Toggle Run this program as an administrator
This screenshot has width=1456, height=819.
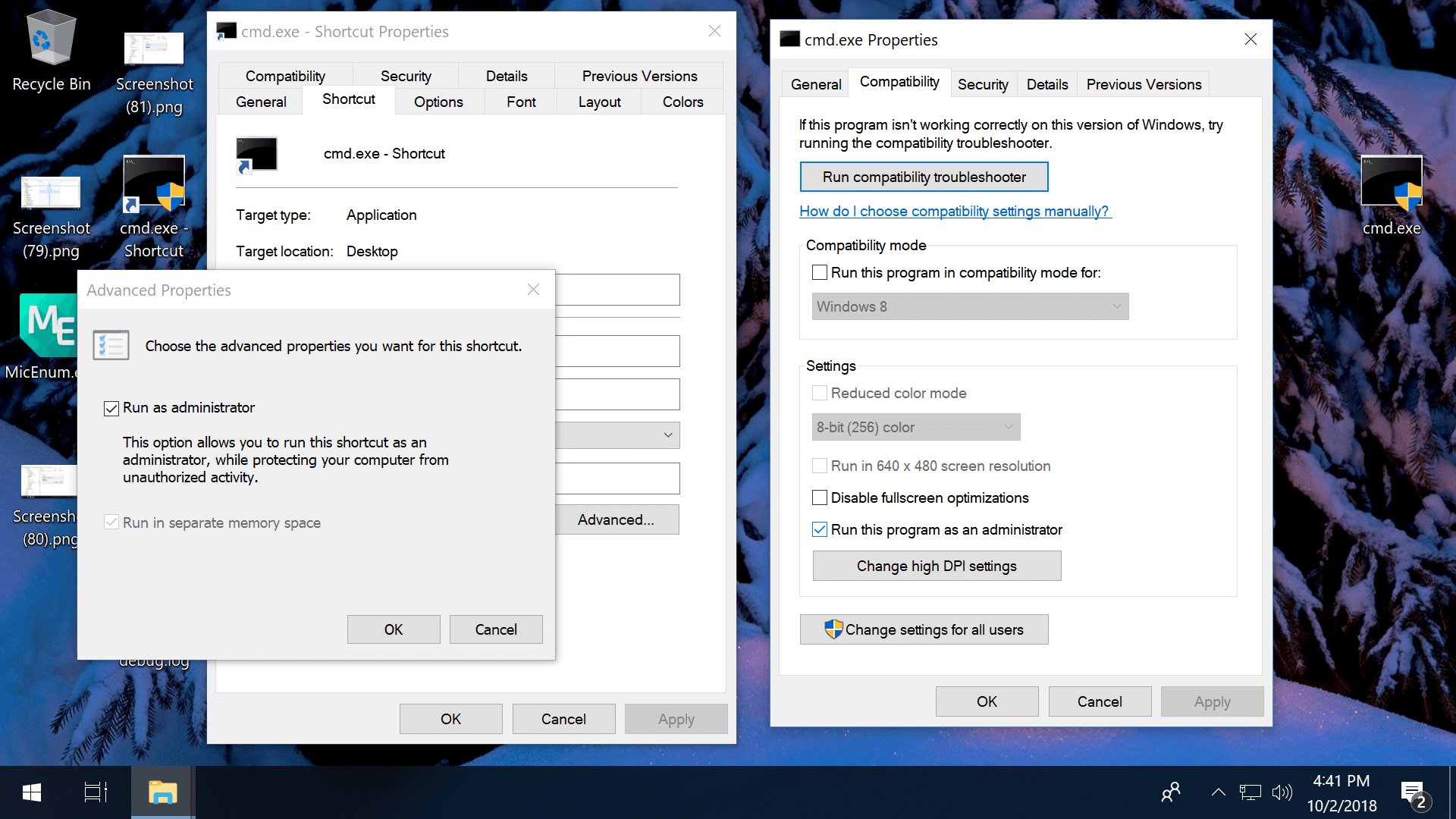point(820,530)
